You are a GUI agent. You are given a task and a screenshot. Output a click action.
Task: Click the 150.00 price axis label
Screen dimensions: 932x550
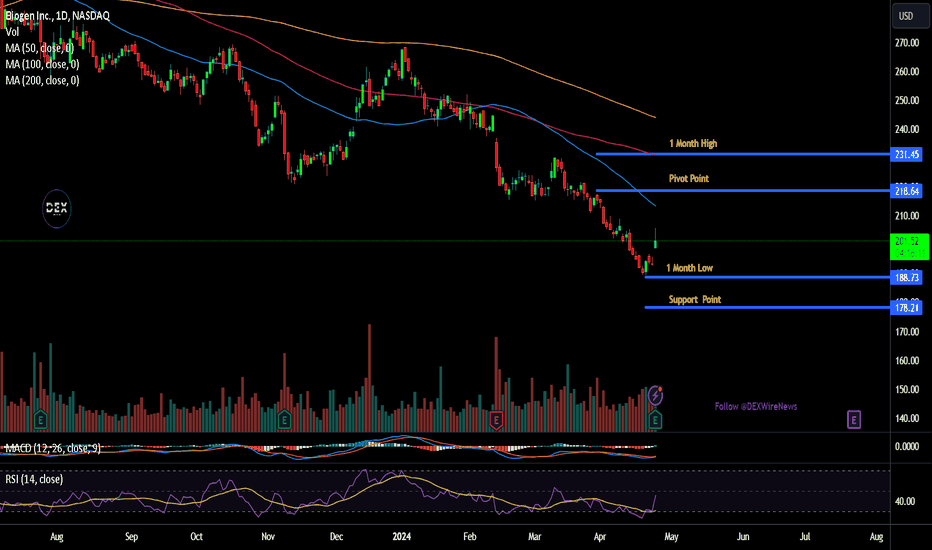[907, 389]
